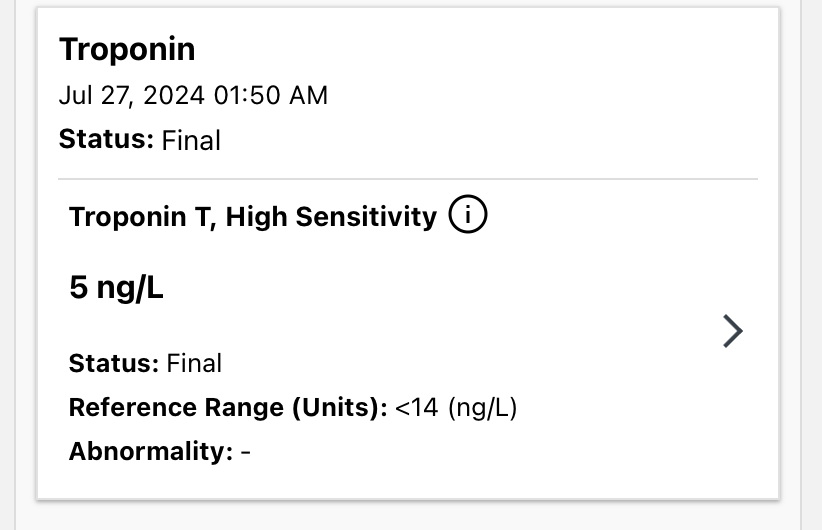
Task: Click the word Final below the result value
Action: click(x=194, y=363)
